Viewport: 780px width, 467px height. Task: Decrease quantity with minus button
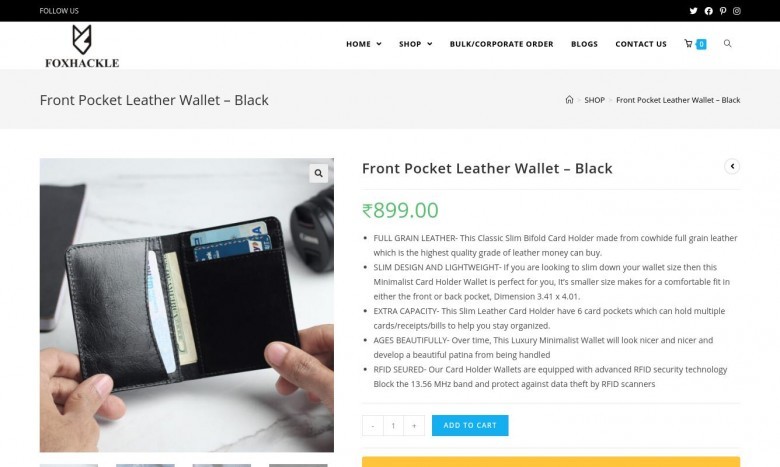pos(373,426)
